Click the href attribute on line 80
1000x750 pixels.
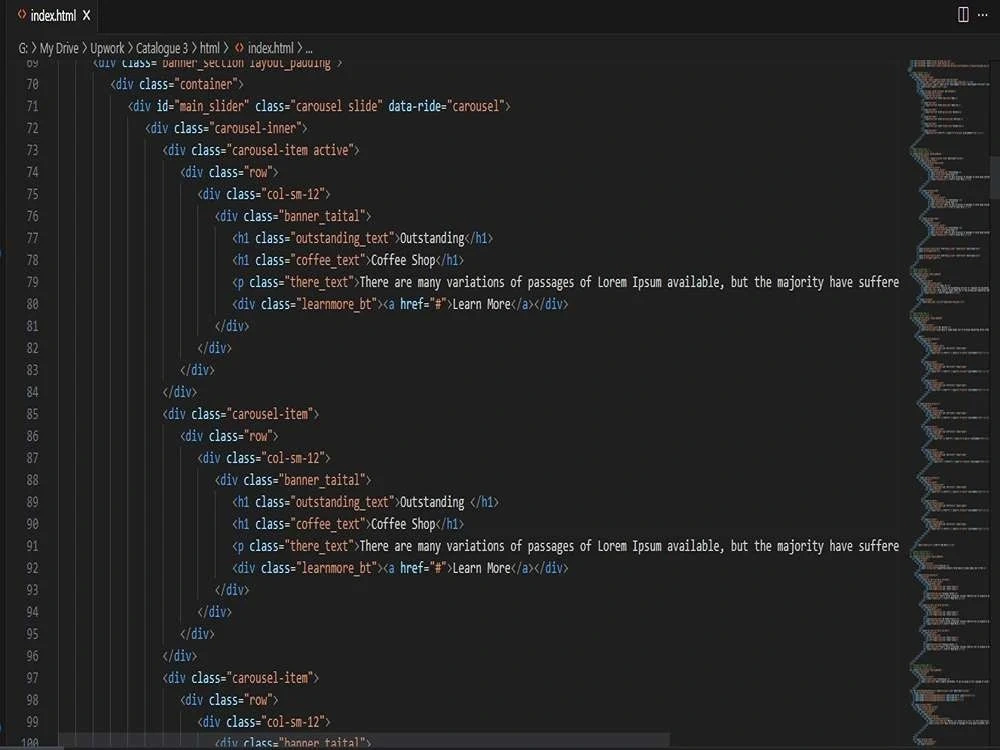[x=412, y=304]
